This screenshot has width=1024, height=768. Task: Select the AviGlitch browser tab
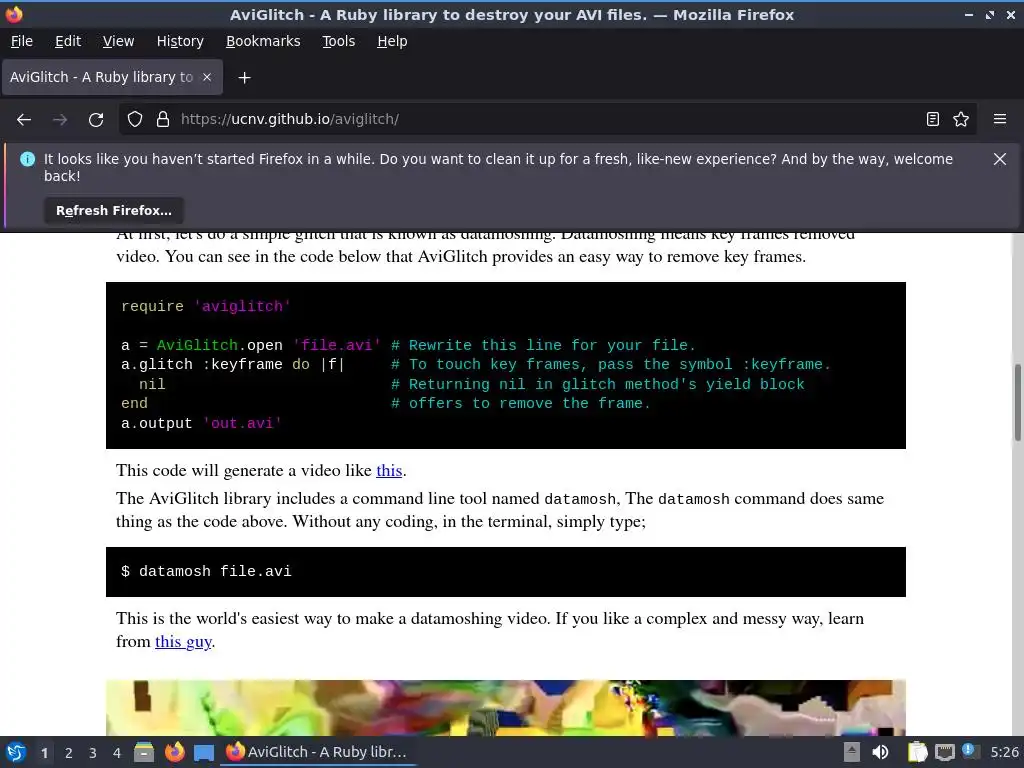[x=112, y=77]
